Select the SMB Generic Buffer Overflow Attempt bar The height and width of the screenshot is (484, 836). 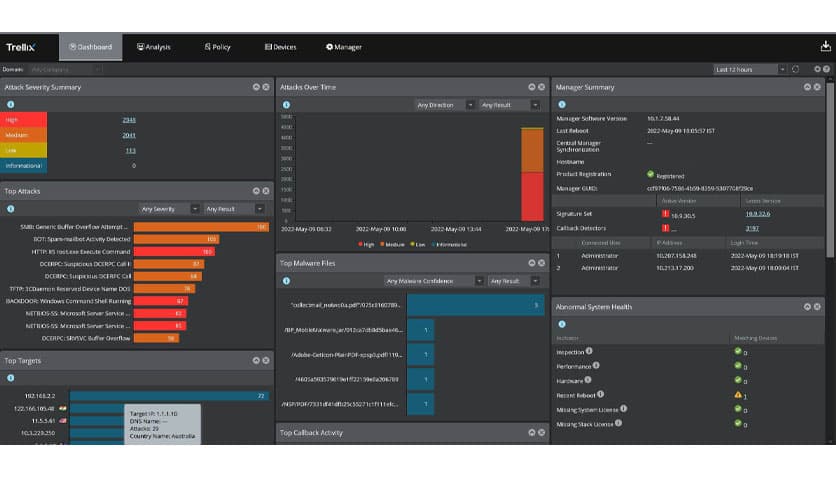pos(201,227)
